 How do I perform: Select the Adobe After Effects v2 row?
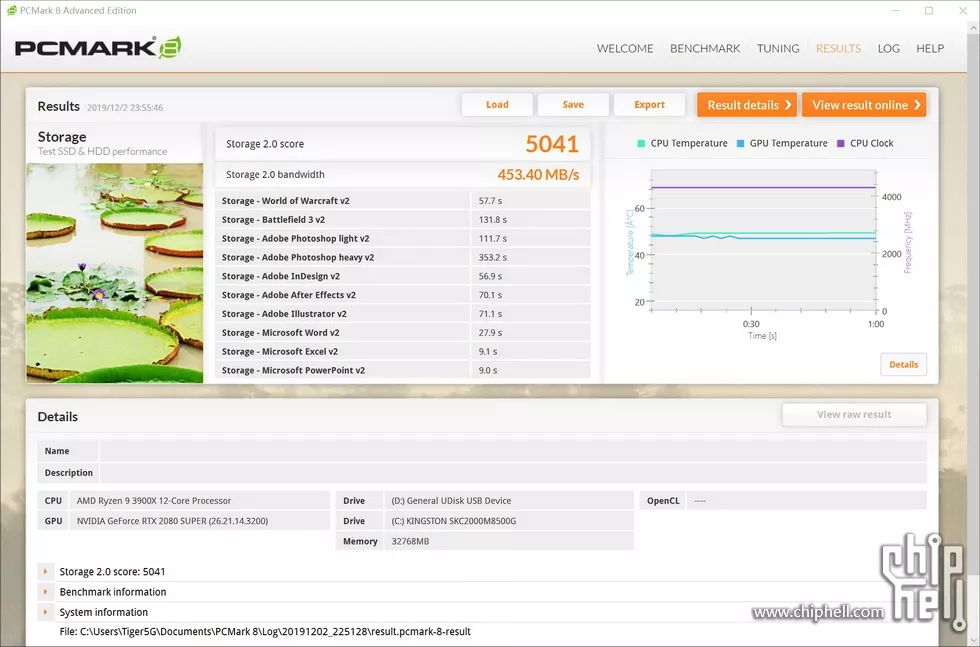402,294
